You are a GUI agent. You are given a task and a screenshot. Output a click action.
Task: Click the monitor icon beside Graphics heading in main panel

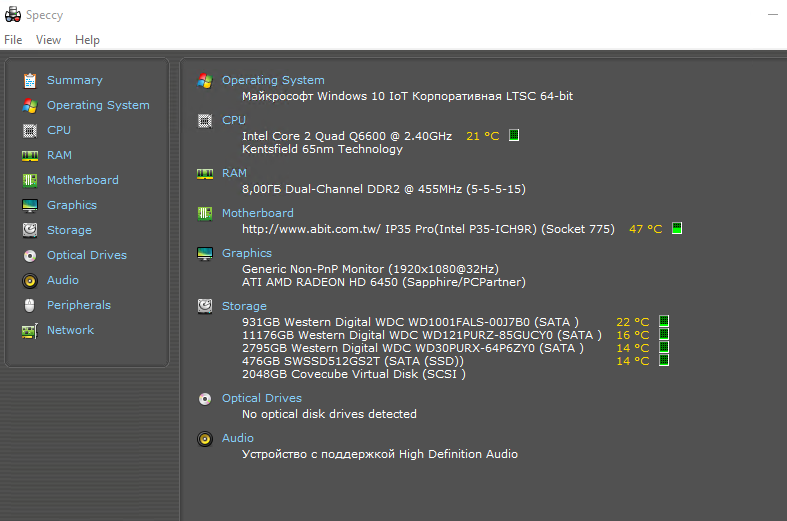(205, 253)
